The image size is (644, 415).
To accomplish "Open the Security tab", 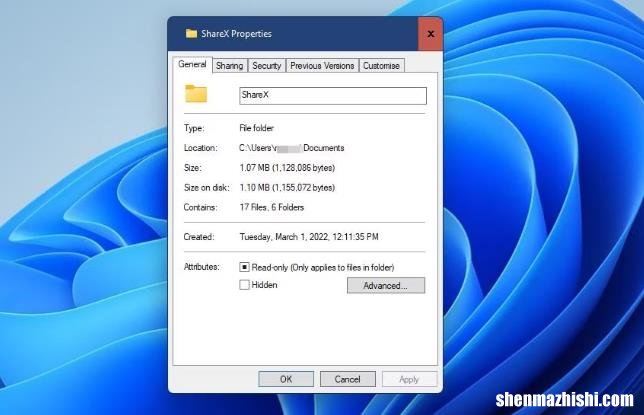I will [267, 66].
